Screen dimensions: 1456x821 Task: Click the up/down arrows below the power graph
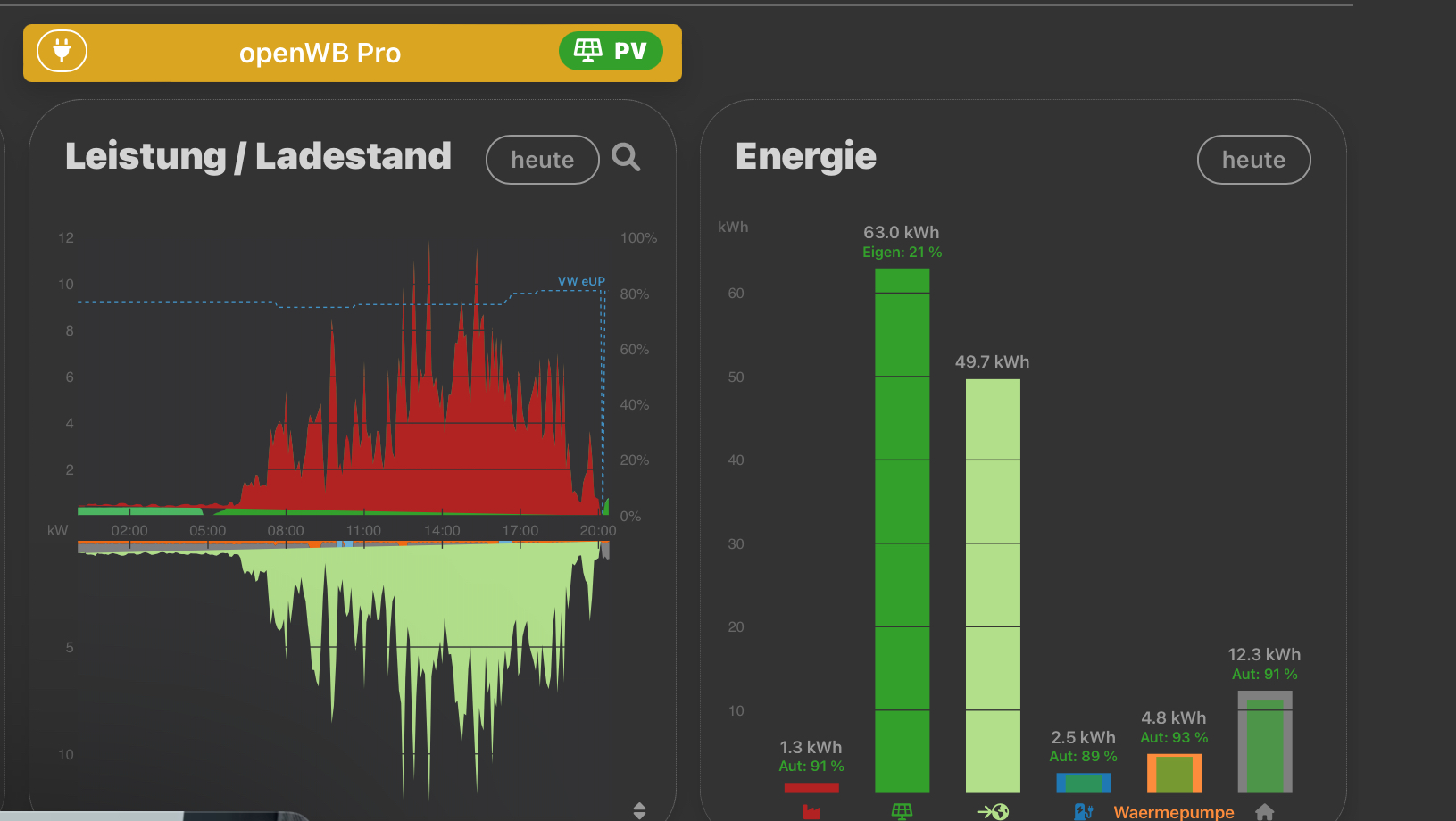[x=639, y=810]
